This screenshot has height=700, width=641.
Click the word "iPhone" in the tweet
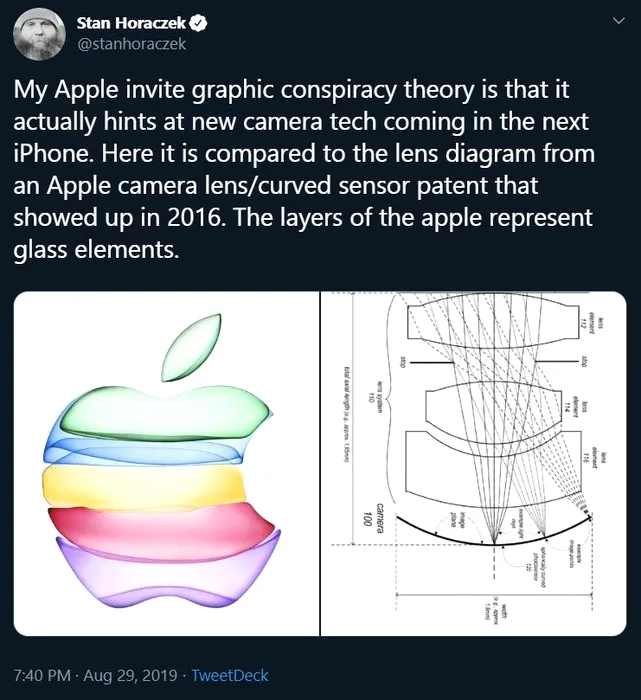click(51, 155)
